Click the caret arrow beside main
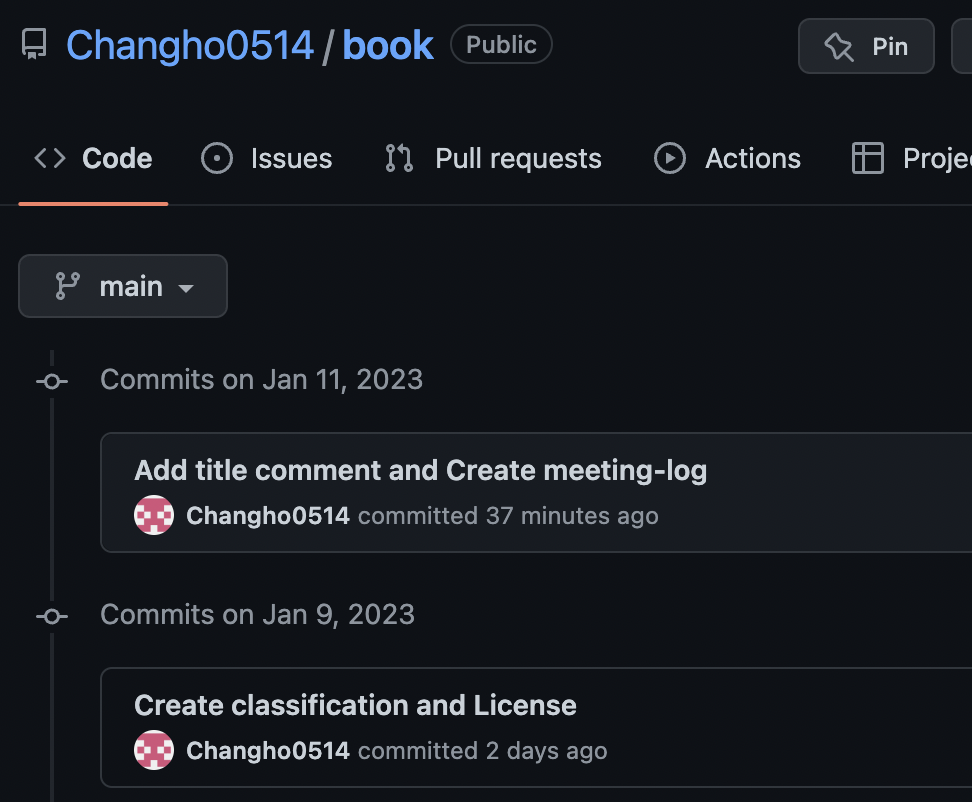Screen dimensions: 972x802 coord(186,288)
